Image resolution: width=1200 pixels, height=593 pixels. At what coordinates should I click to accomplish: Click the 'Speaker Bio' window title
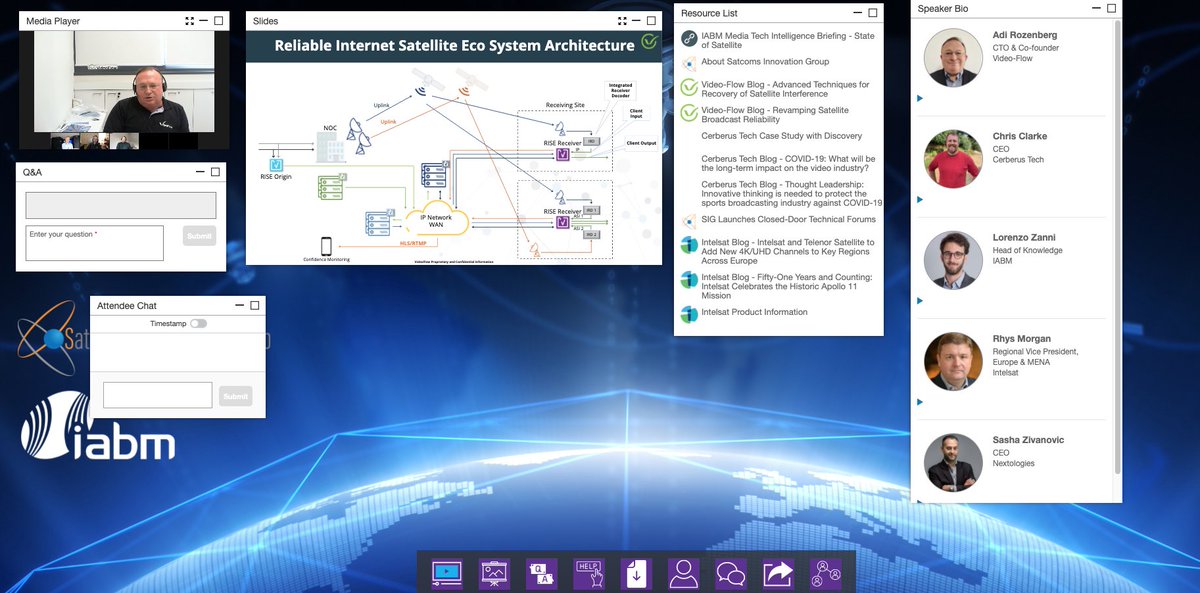[x=943, y=9]
